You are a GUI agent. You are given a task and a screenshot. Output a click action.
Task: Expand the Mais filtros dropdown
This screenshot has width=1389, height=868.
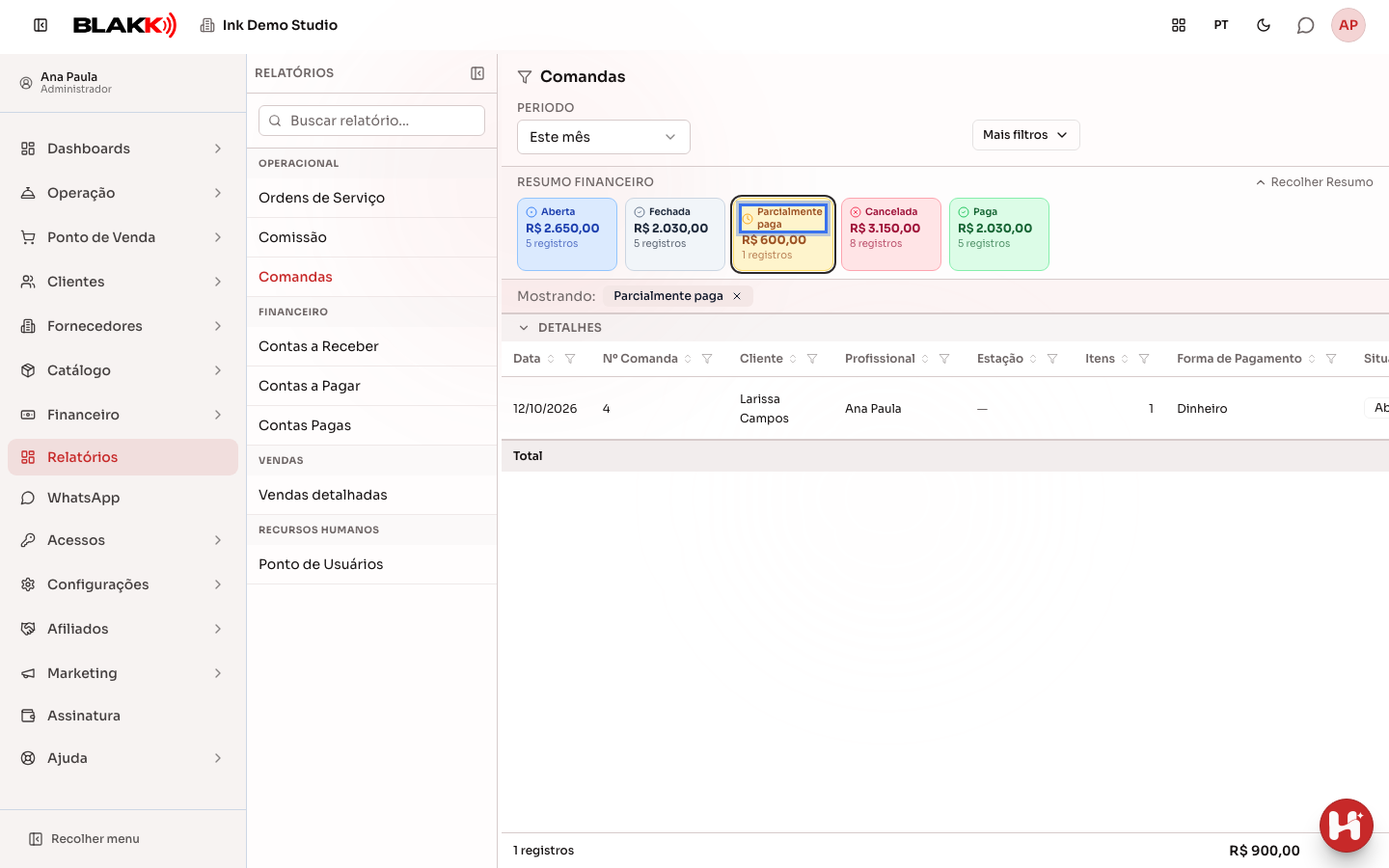pos(1025,135)
